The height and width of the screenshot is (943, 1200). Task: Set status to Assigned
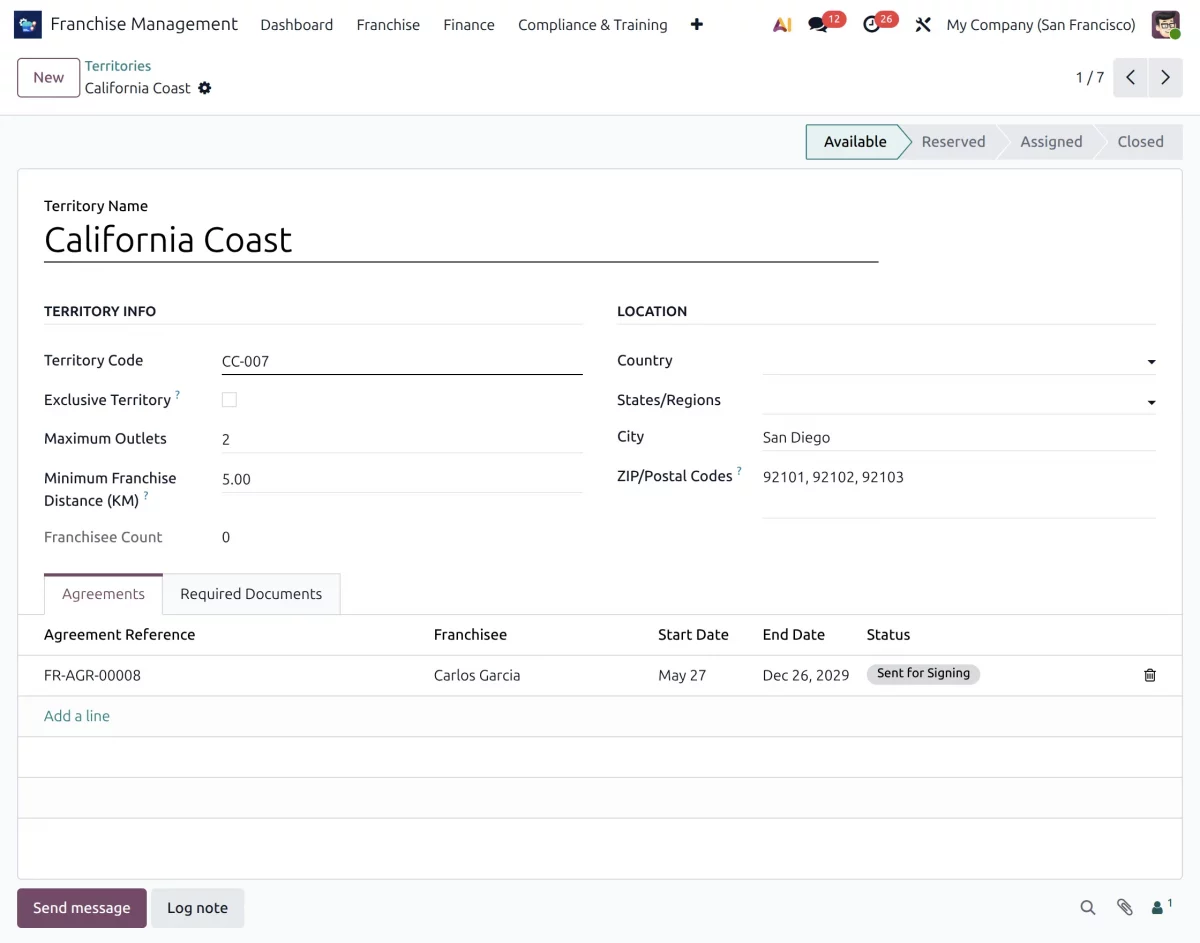pyautogui.click(x=1051, y=142)
